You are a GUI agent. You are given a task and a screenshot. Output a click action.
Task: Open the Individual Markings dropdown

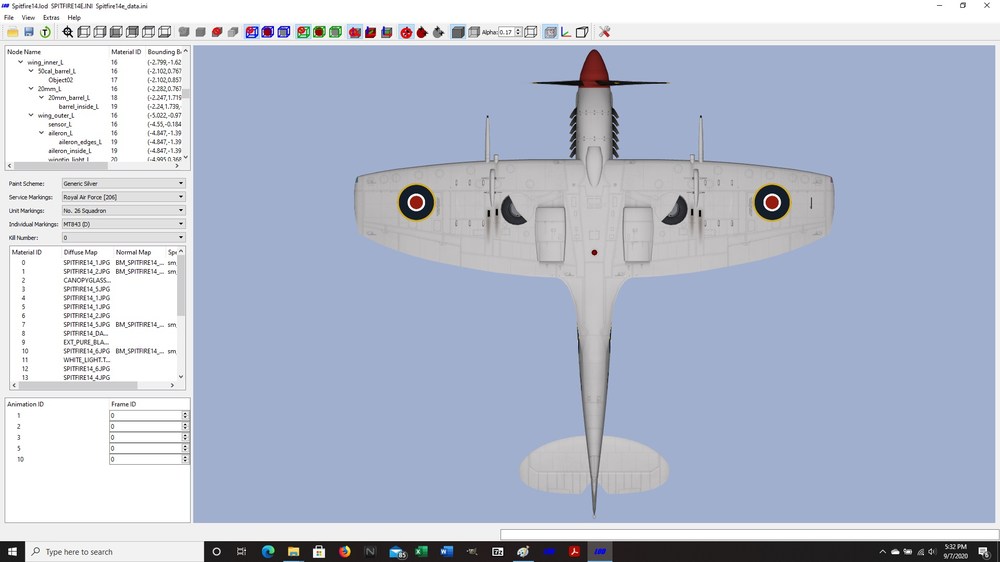[123, 224]
